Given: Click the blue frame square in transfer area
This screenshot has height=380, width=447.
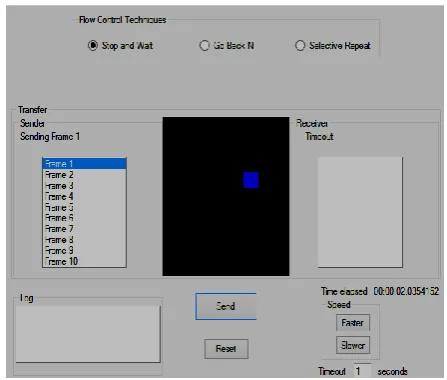Looking at the screenshot, I should tap(251, 180).
